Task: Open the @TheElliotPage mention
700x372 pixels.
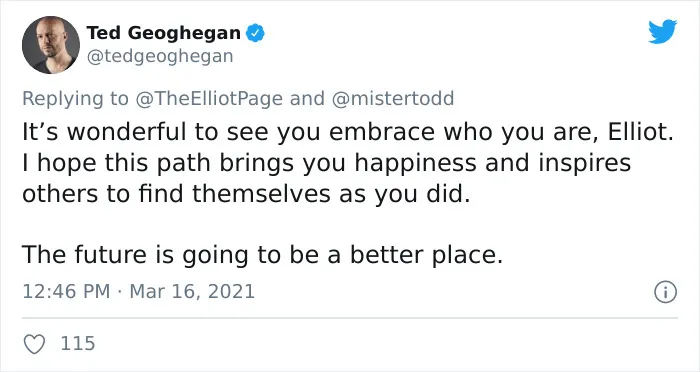Action: point(208,98)
